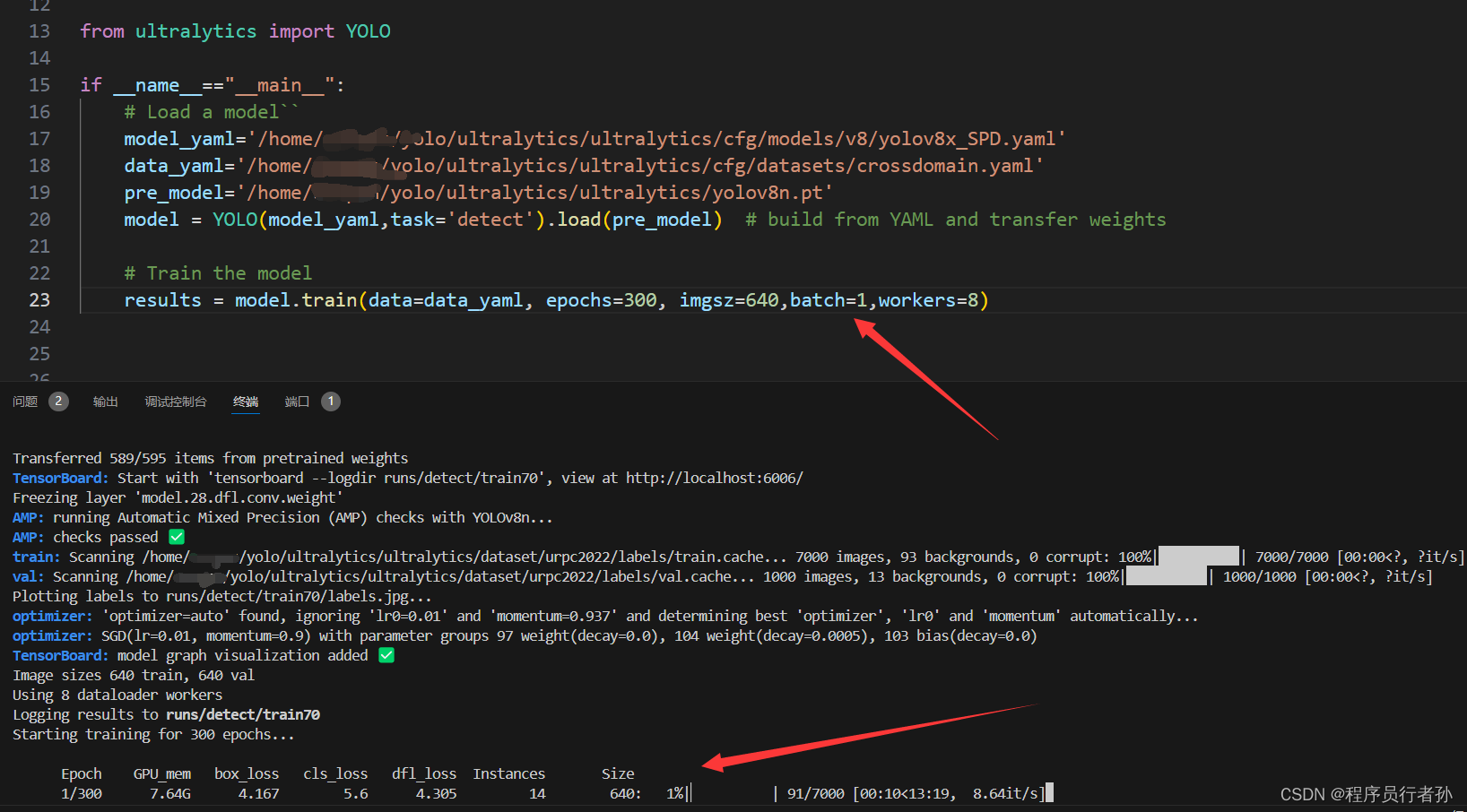This screenshot has height=812, width=1467.
Task: Select the 终端 tab
Action: pyautogui.click(x=245, y=401)
